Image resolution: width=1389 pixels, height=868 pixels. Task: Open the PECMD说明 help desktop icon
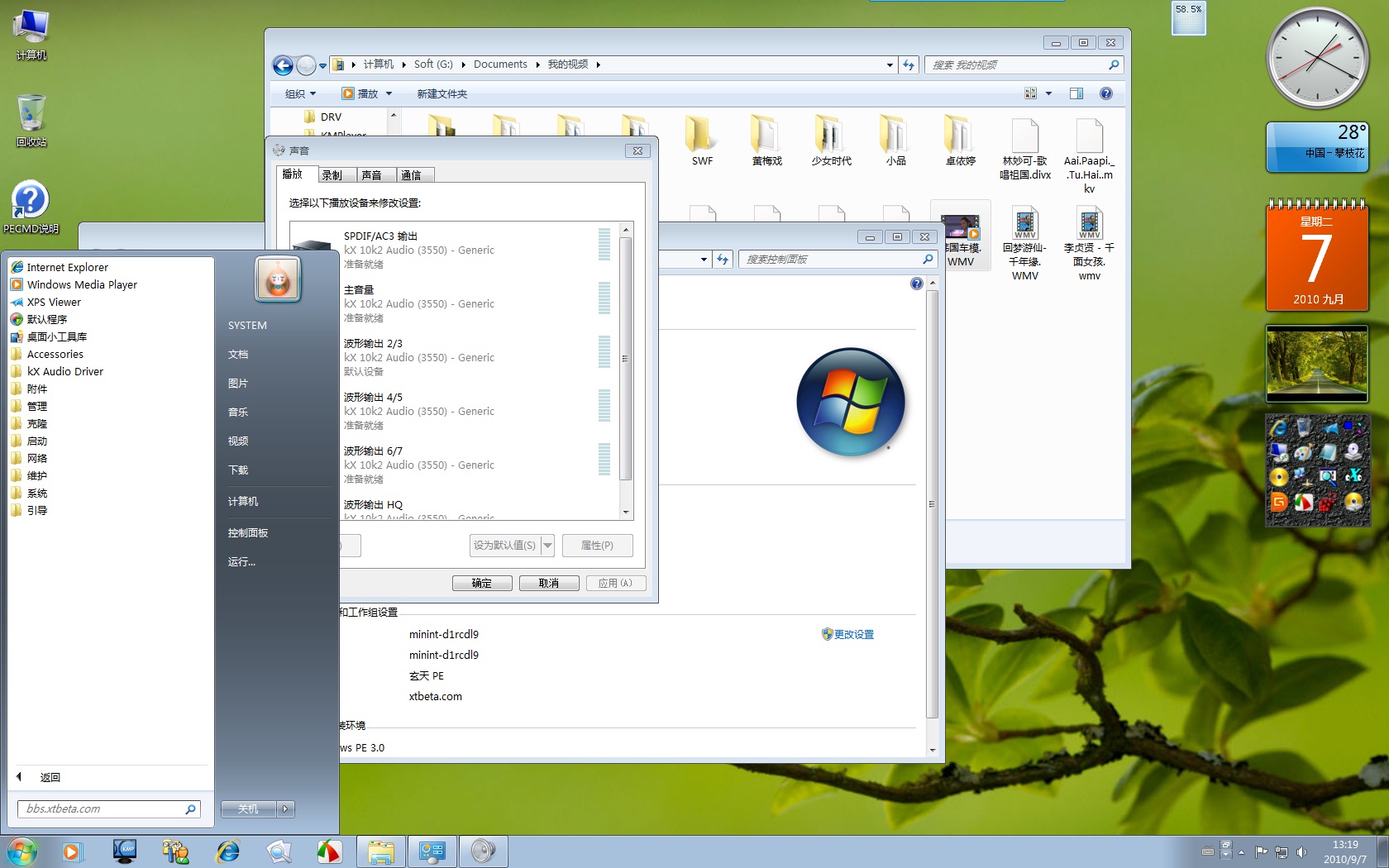point(31,207)
